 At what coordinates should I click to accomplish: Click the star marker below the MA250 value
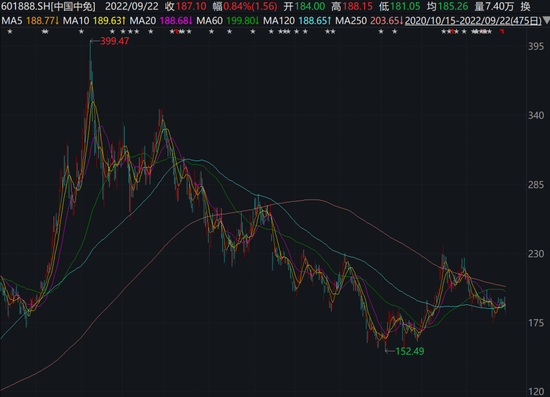click(381, 32)
